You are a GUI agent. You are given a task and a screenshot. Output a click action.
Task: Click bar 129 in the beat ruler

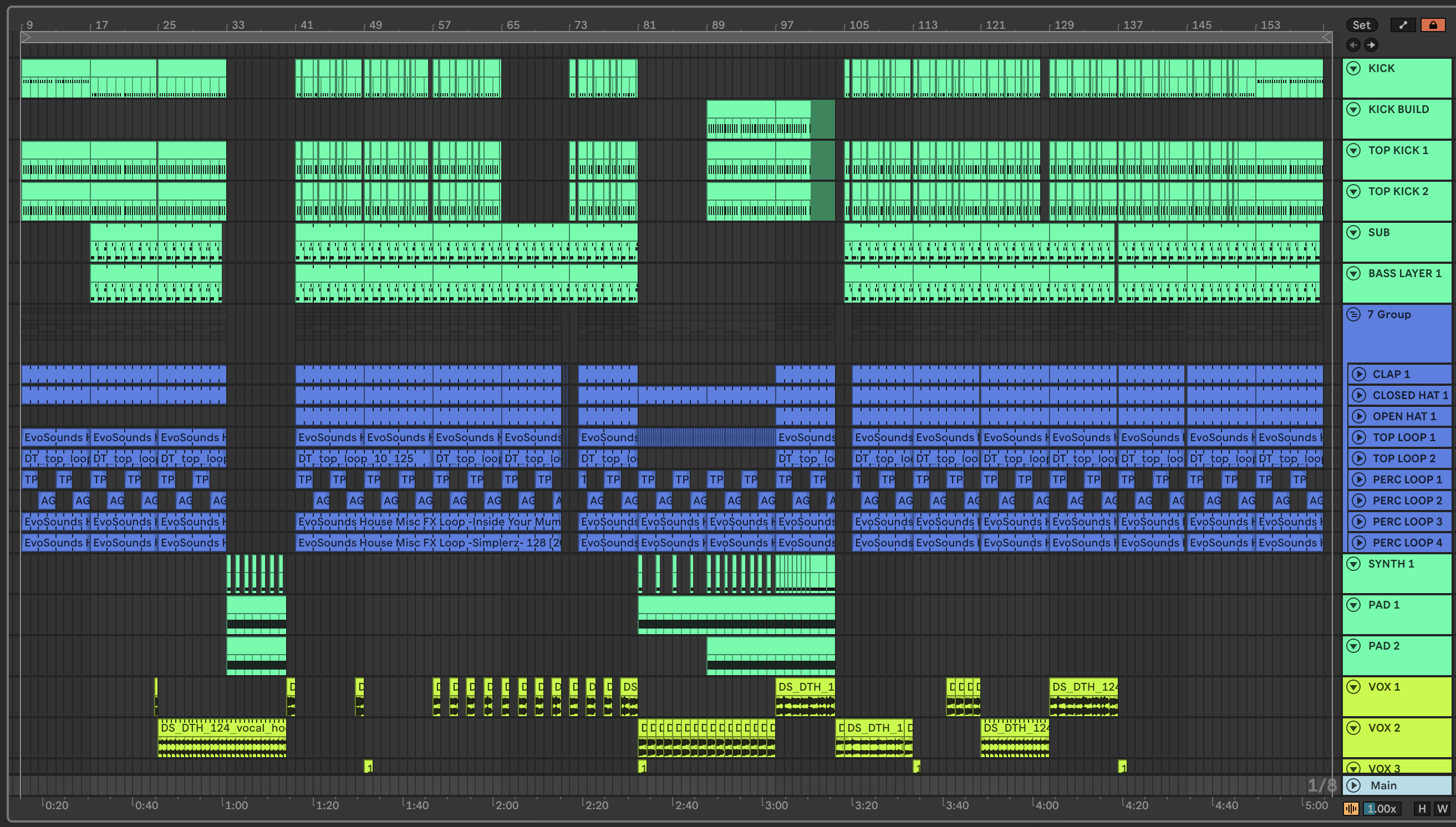point(1064,25)
